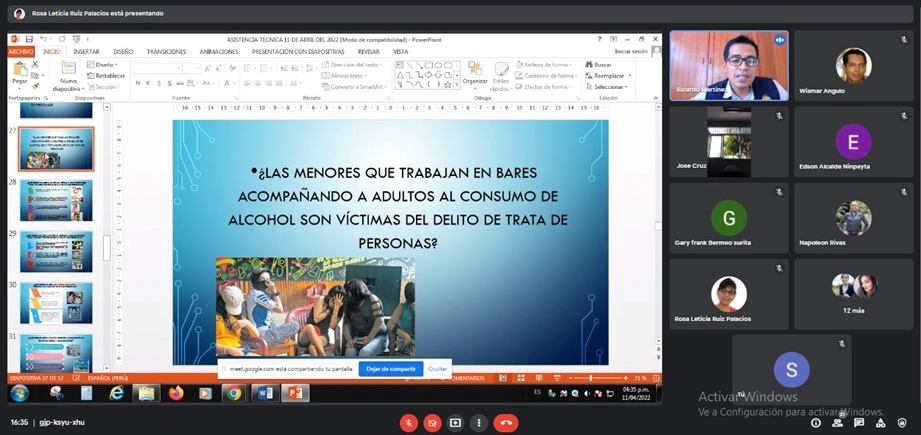The image size is (921, 435).
Task: Expand the Diseño layout dropdown
Action: 104,64
